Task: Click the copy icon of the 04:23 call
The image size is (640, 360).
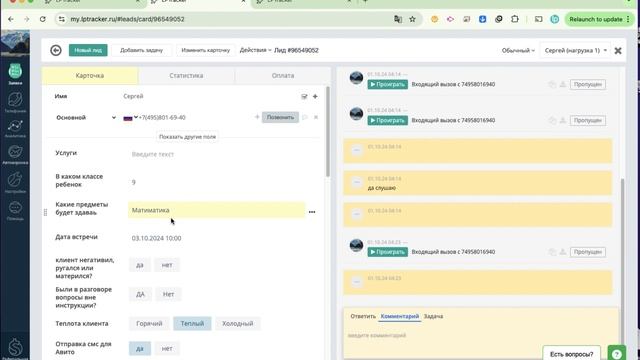Action: click(x=552, y=252)
